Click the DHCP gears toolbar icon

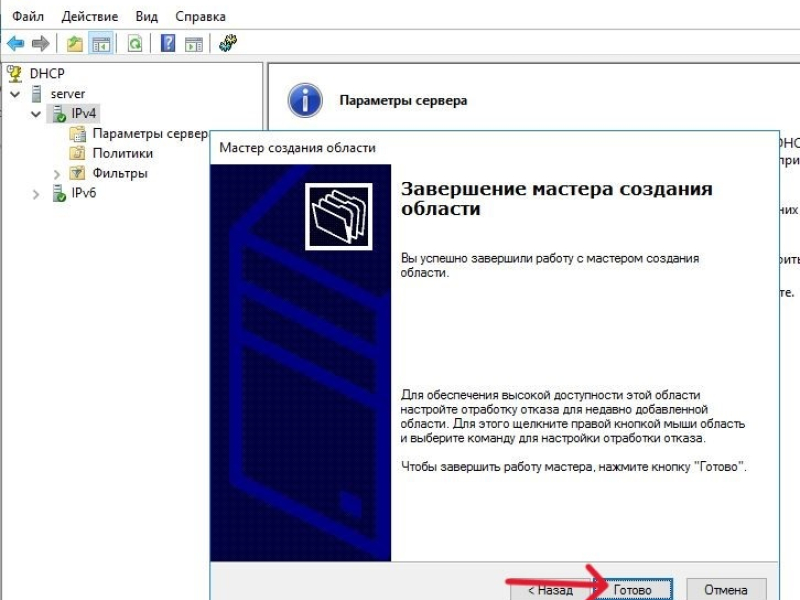[x=228, y=43]
